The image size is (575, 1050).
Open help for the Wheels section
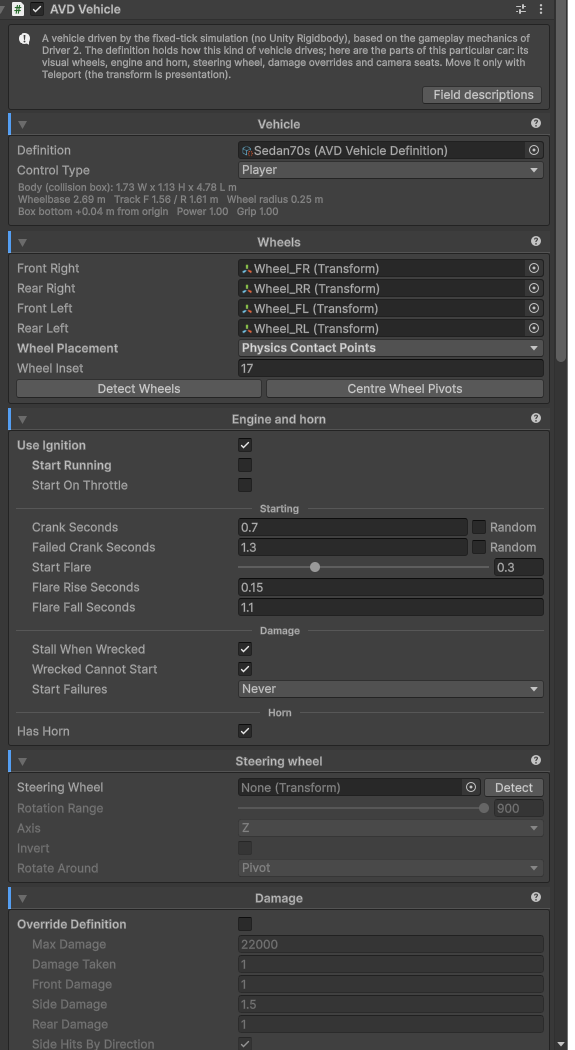(x=536, y=241)
